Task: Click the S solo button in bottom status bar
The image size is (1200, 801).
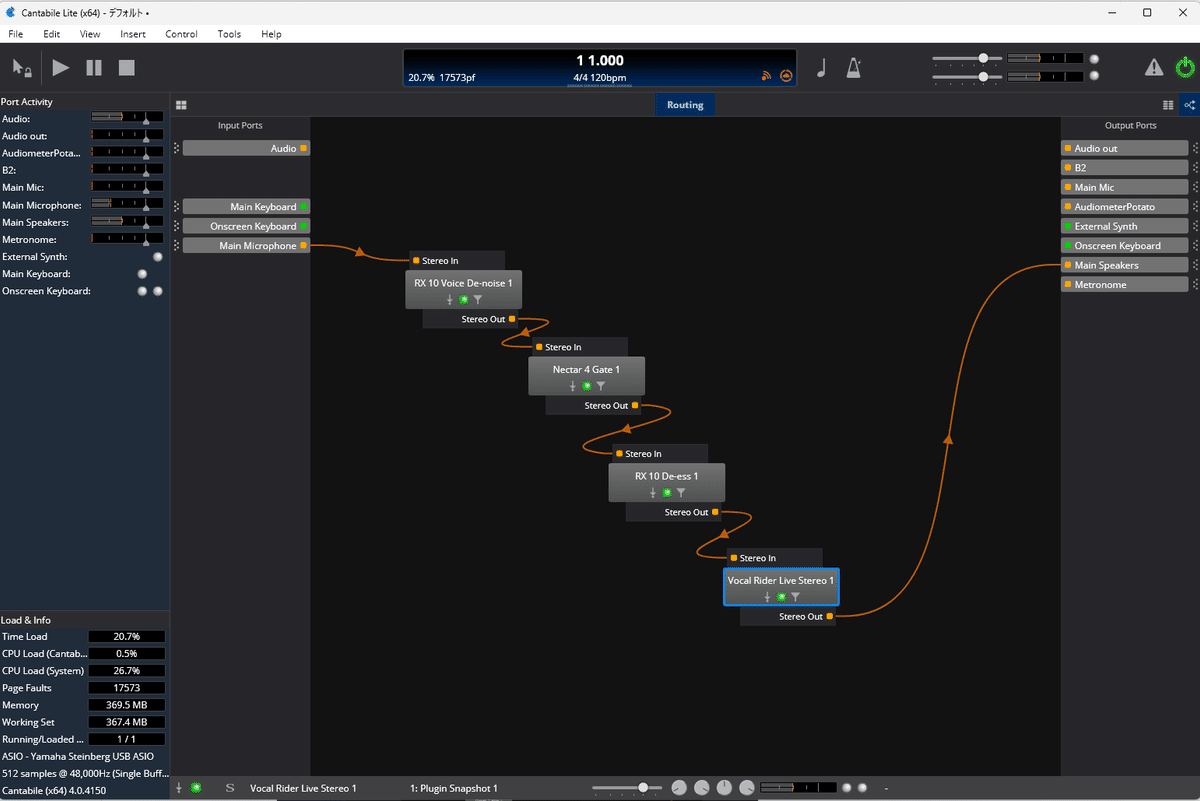Action: point(230,788)
